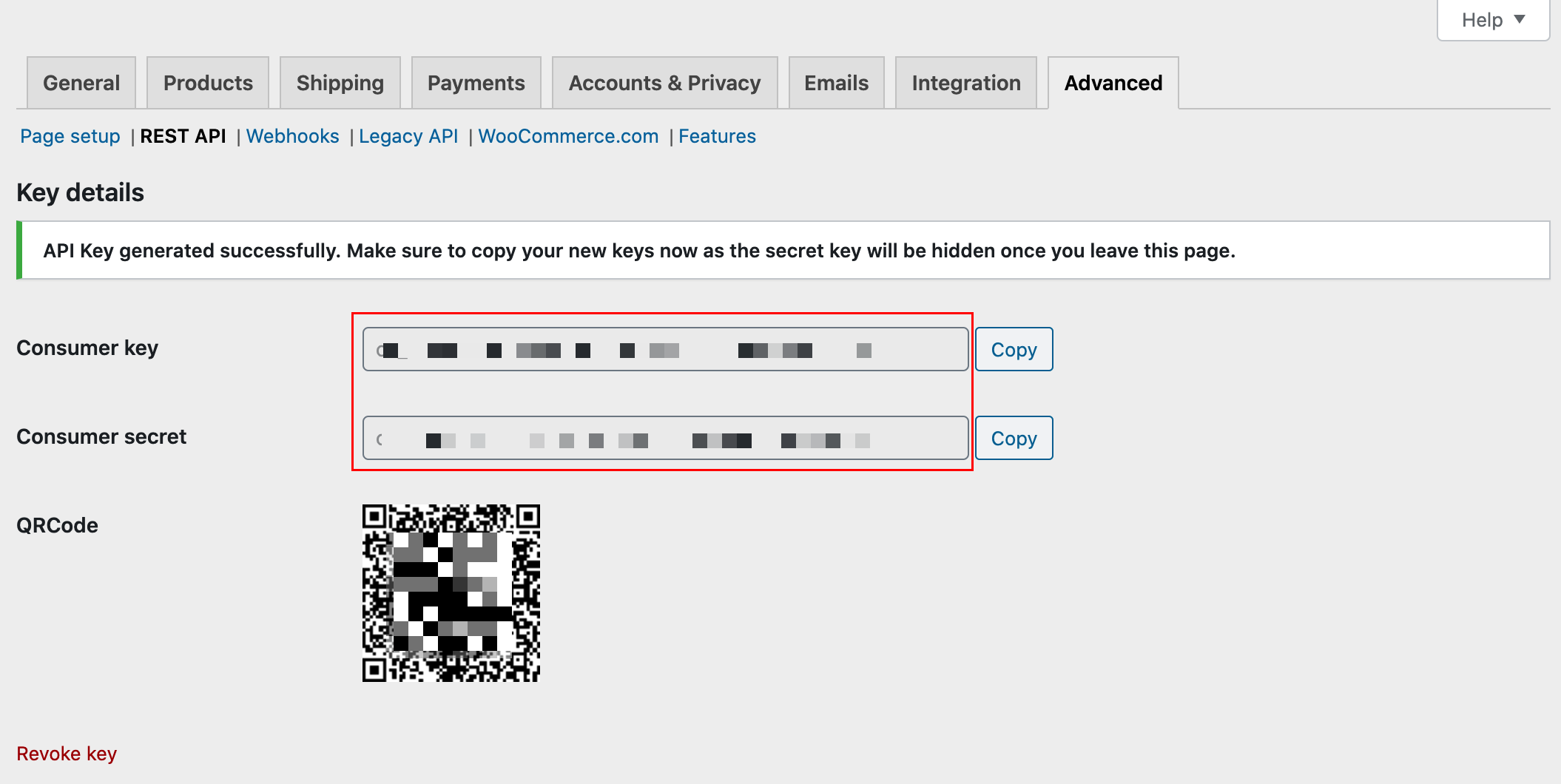Open Accounts & Privacy tab
Viewport: 1561px width, 784px height.
pos(665,83)
